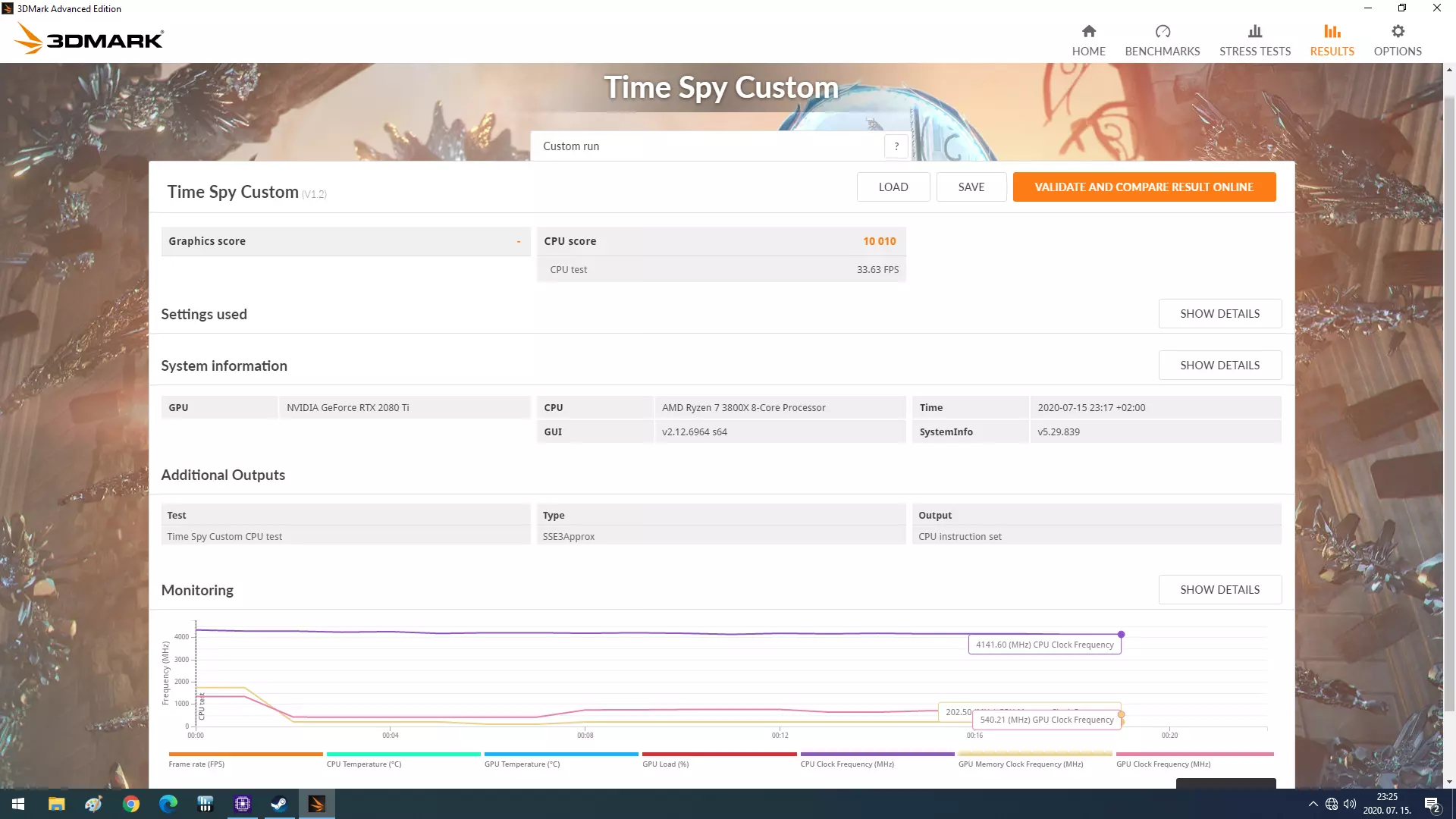Screen dimensions: 1456x819
Task: Expand System information details
Action: (1219, 366)
